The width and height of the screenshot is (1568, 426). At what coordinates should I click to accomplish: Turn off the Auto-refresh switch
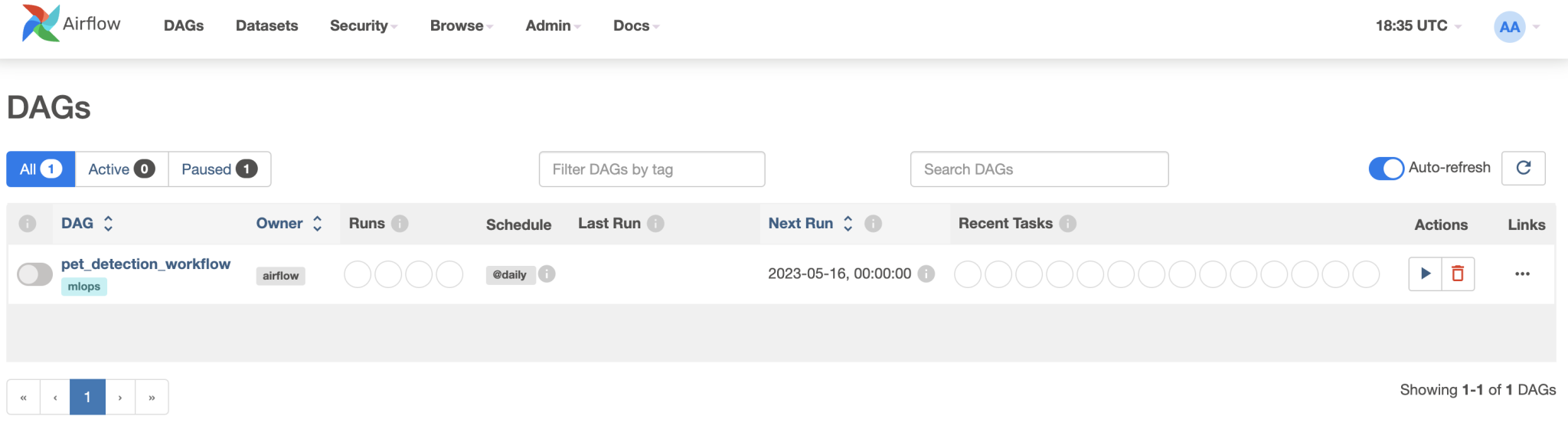pos(1387,168)
